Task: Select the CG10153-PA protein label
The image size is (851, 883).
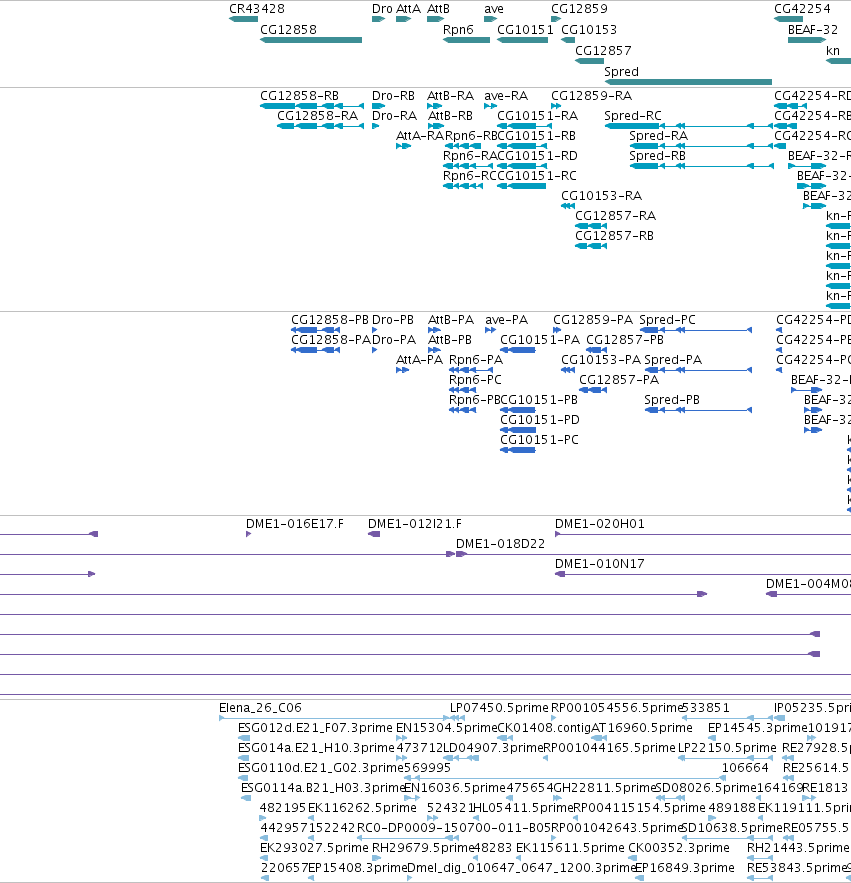Action: (601, 360)
